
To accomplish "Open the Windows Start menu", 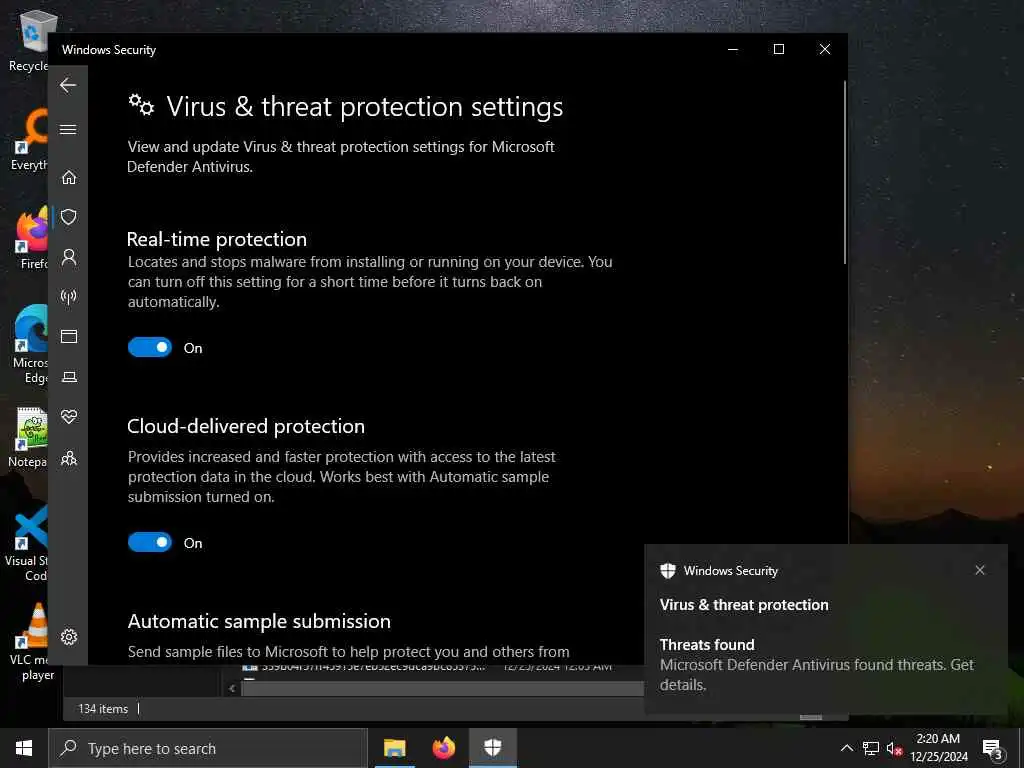I will tap(24, 748).
